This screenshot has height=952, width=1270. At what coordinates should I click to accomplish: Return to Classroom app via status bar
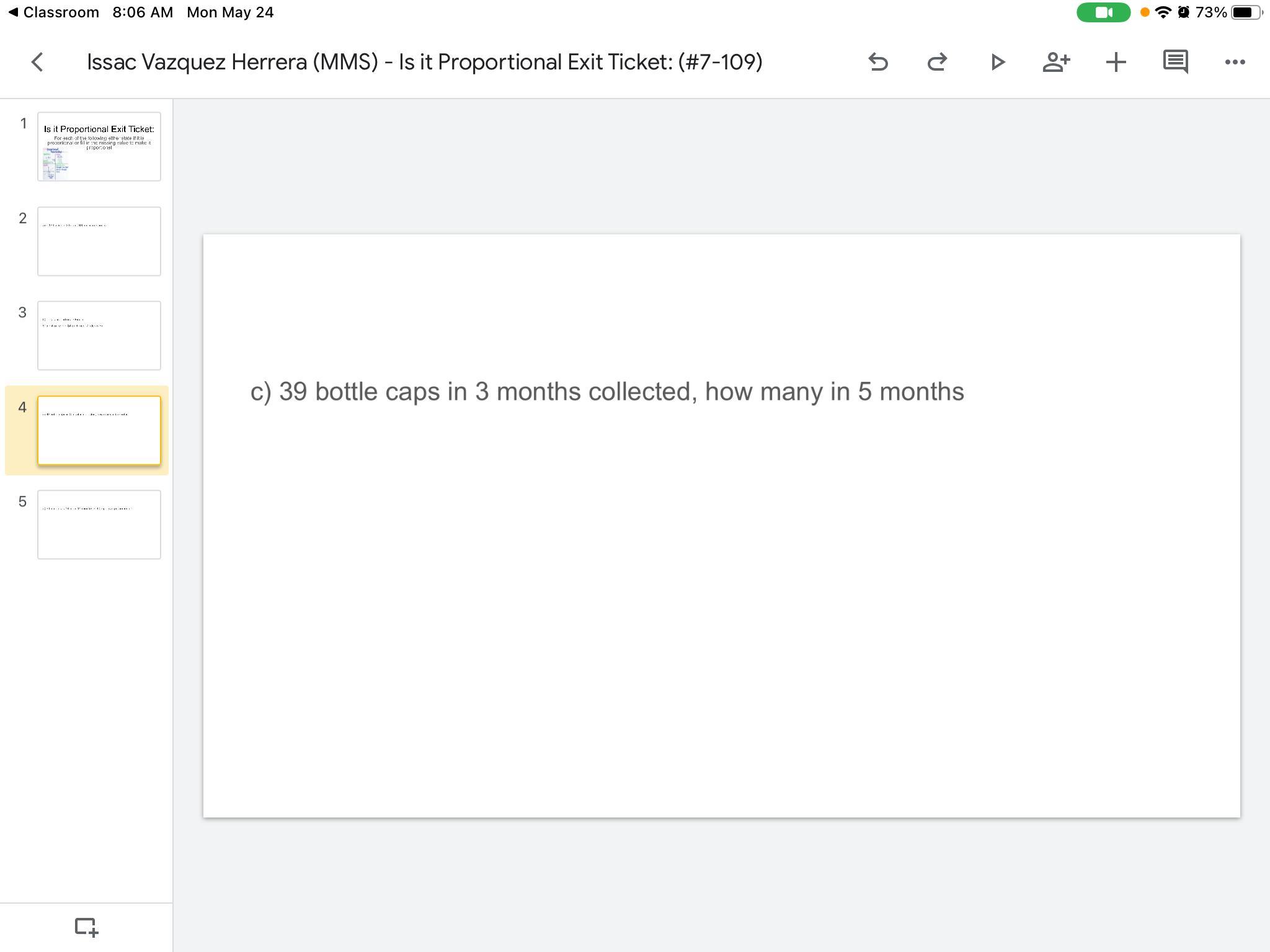pyautogui.click(x=54, y=12)
